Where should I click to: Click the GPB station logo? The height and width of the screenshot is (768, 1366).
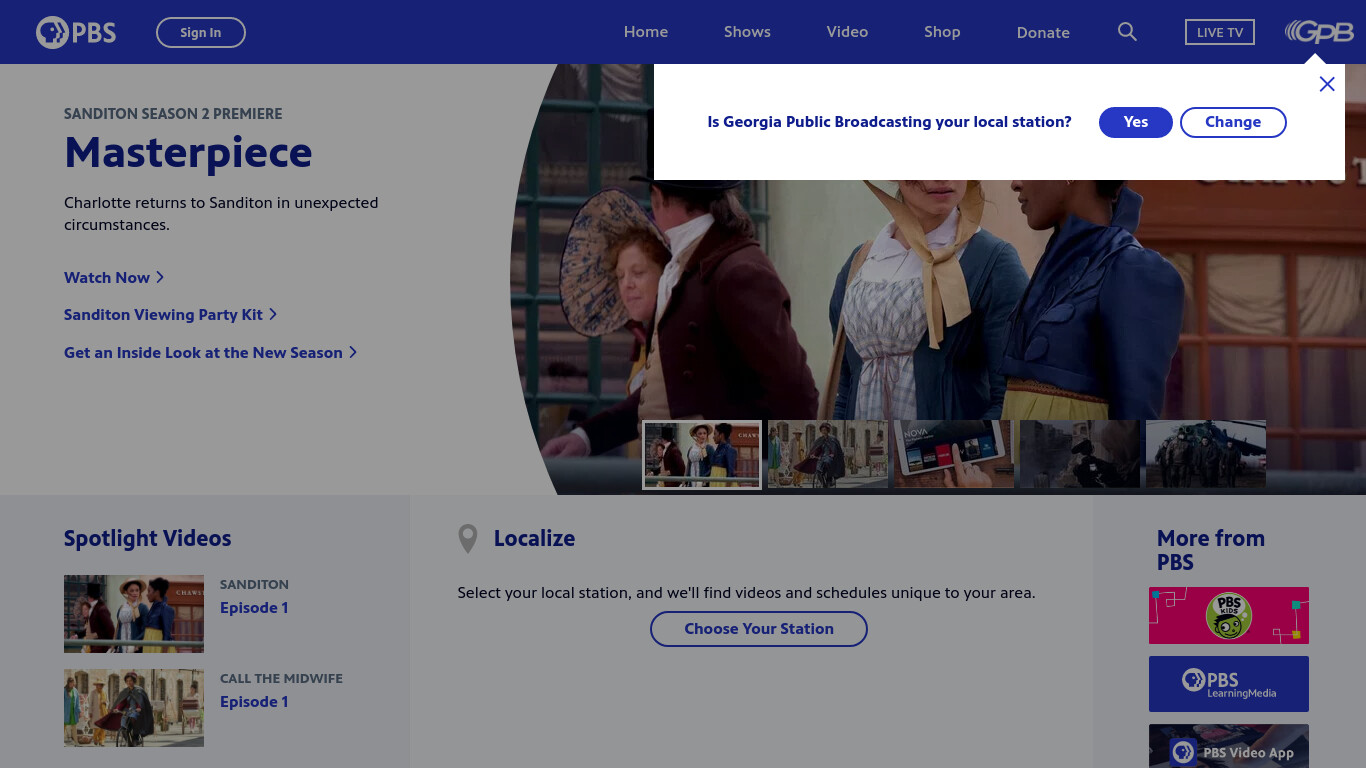coord(1319,32)
